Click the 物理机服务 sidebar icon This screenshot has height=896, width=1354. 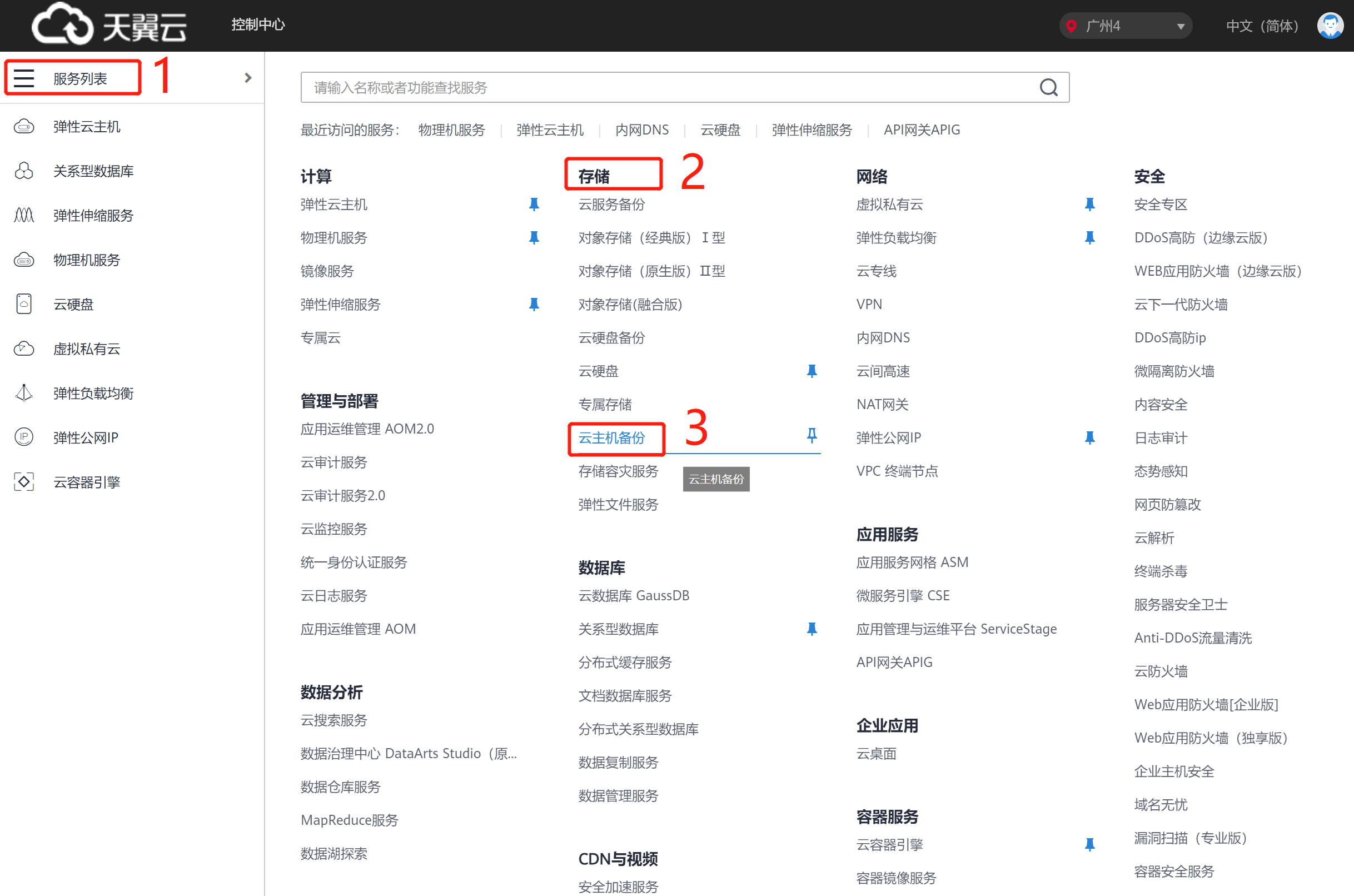point(24,260)
